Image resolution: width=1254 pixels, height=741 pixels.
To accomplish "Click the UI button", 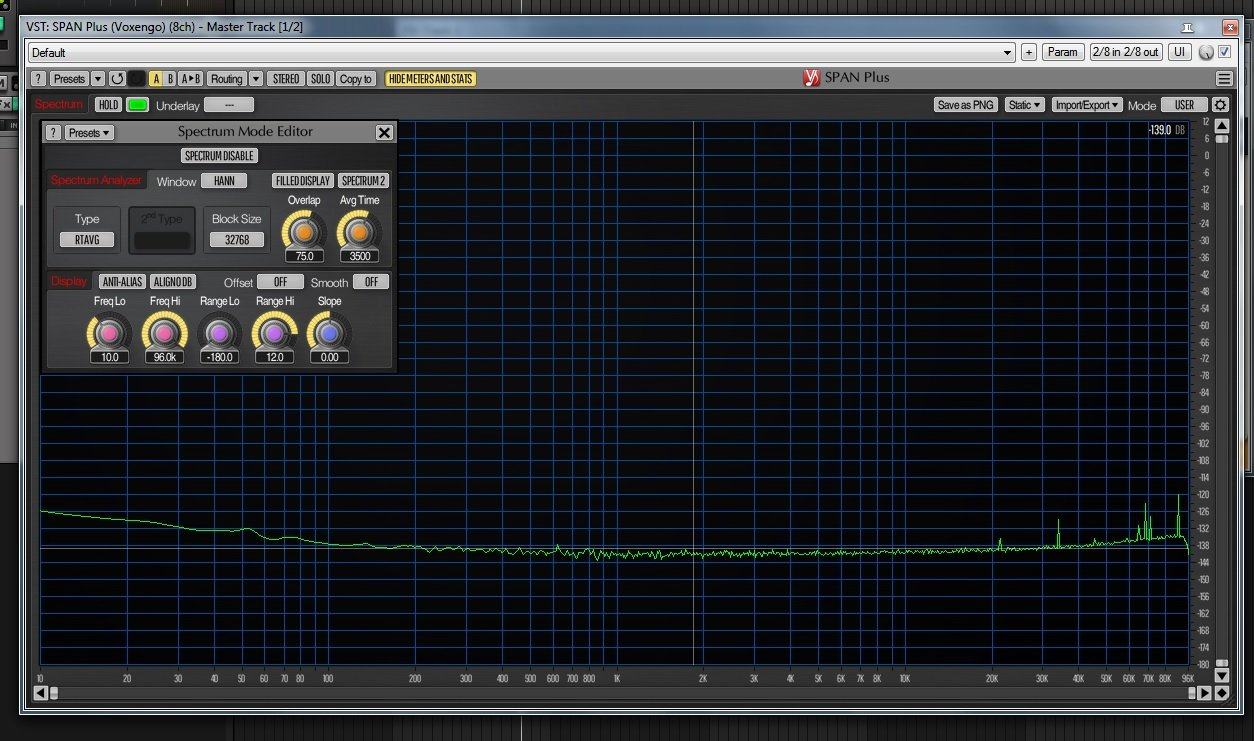I will (1180, 52).
